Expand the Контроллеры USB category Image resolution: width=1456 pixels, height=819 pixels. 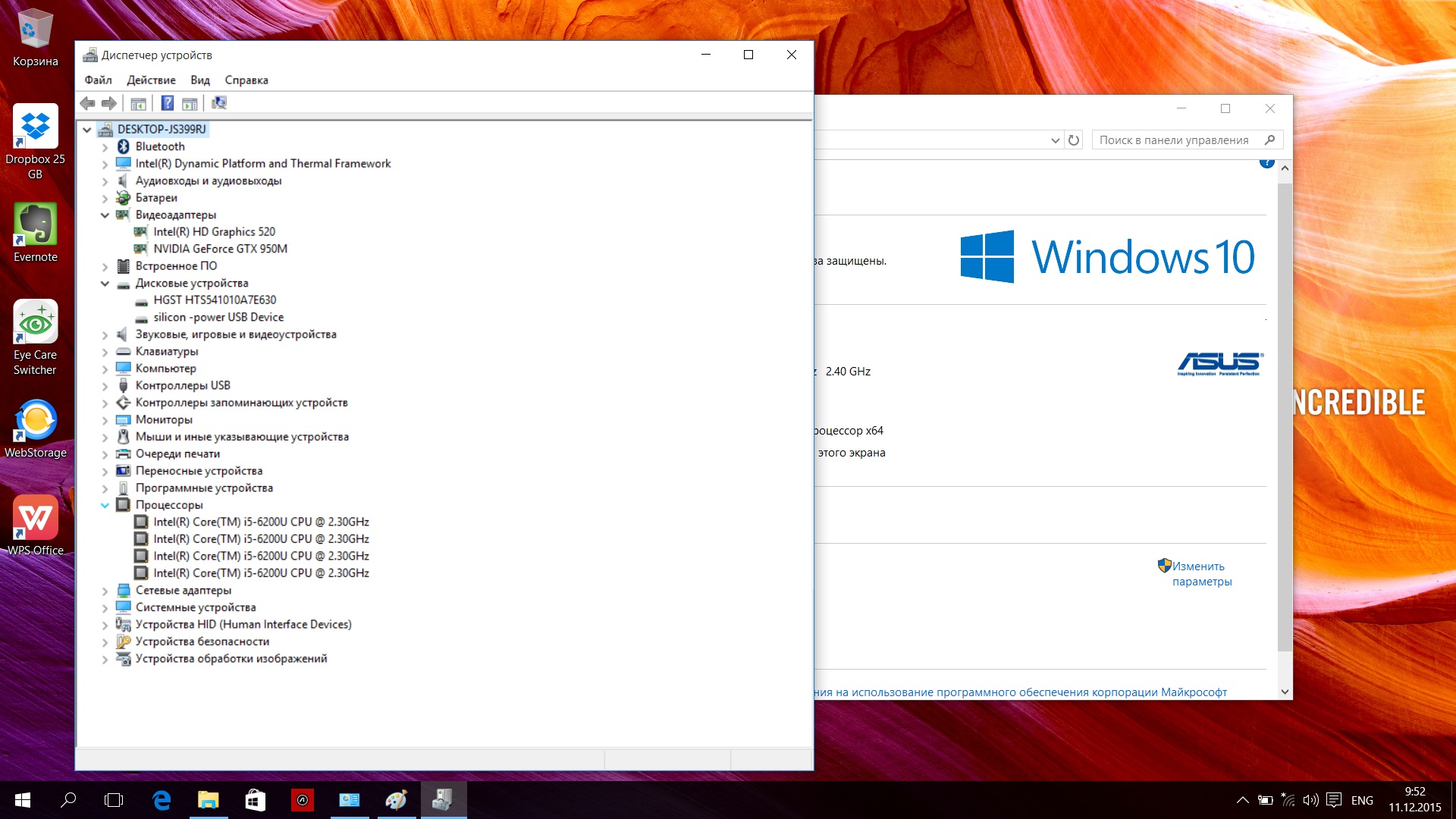[x=105, y=386]
